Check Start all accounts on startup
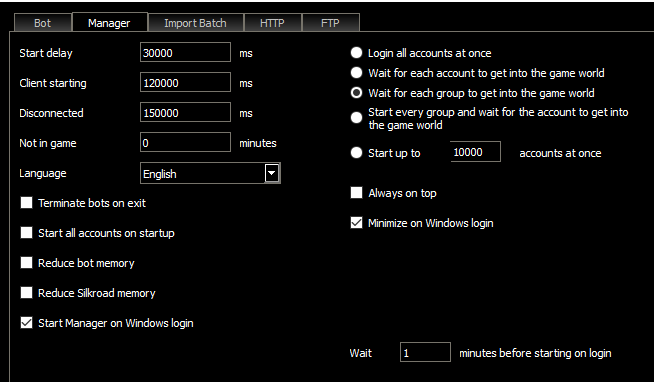The image size is (654, 382). point(27,233)
